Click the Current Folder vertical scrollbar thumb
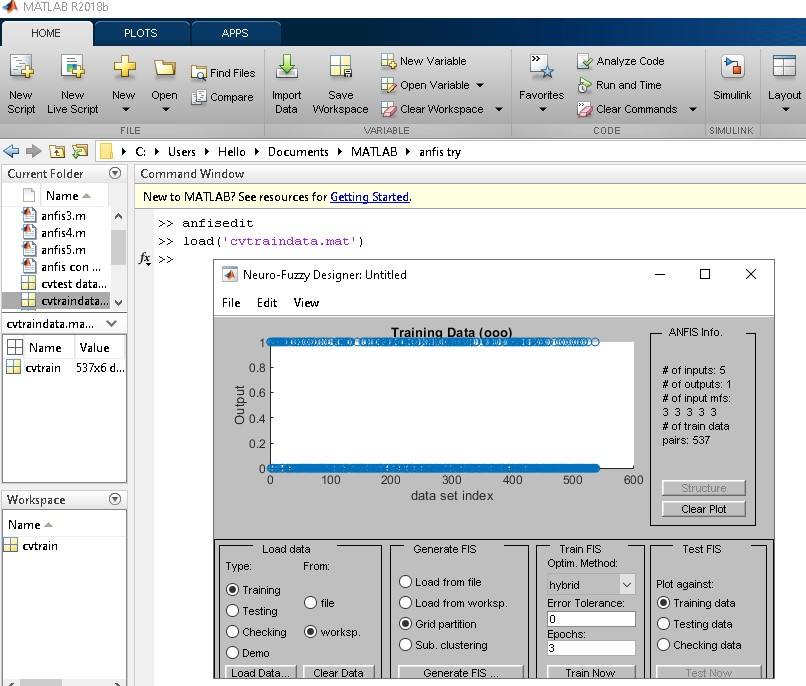This screenshot has height=686, width=806. 118,247
